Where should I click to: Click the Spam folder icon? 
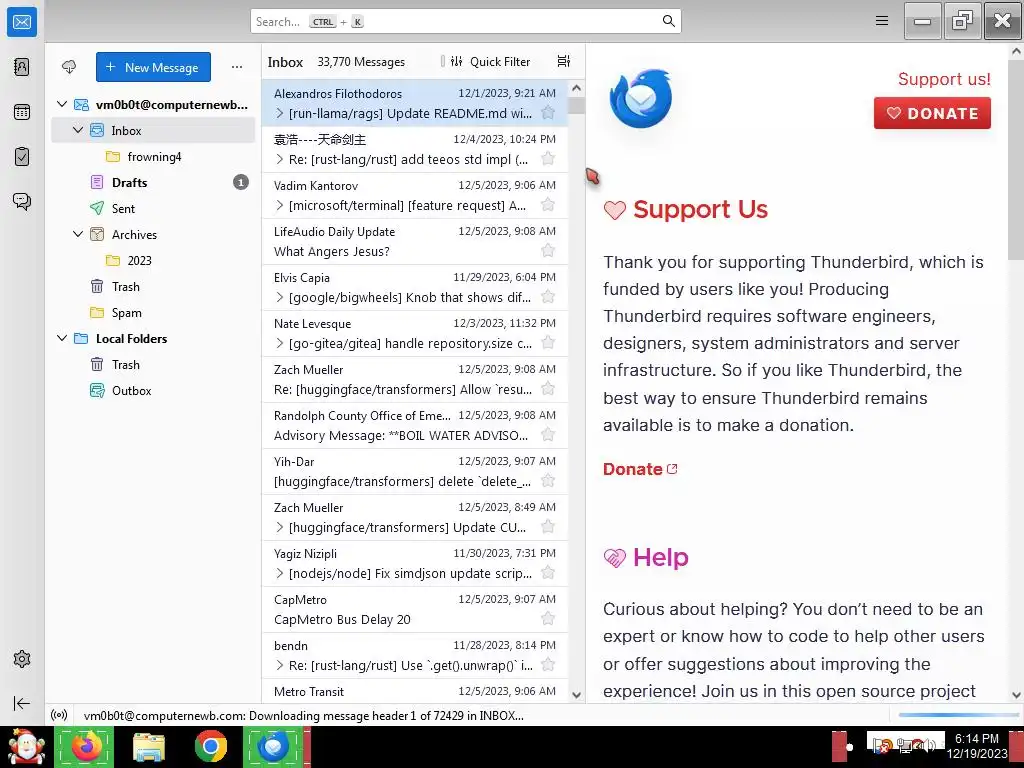(97, 312)
